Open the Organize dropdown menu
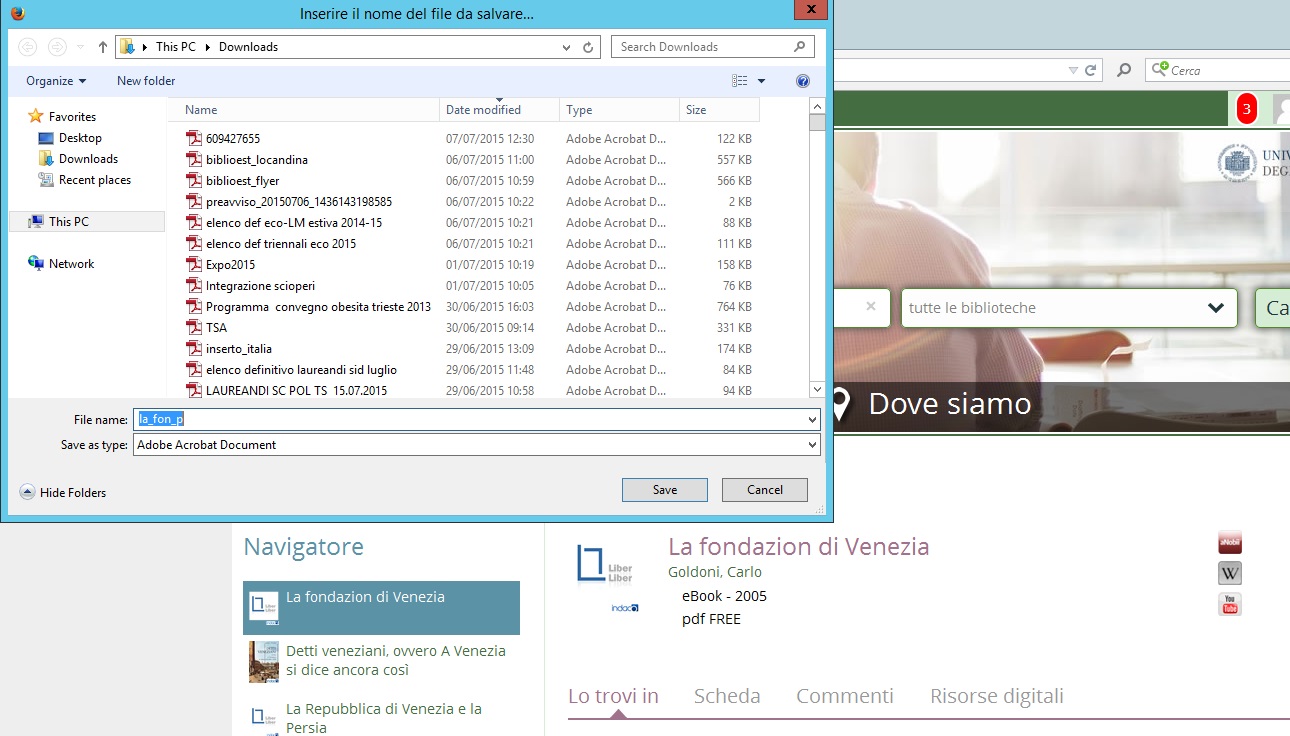This screenshot has width=1290, height=736. click(56, 81)
